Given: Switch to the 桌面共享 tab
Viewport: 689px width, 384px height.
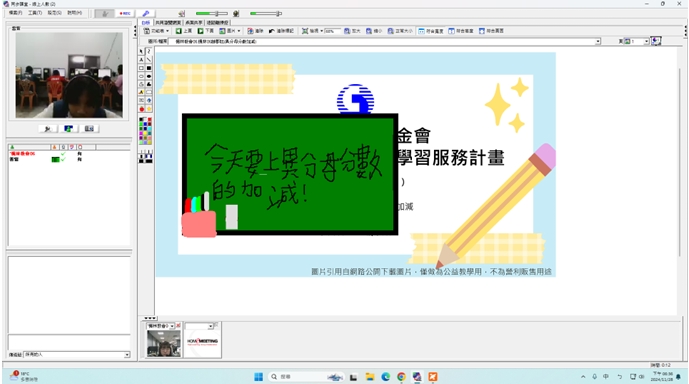Looking at the screenshot, I should tap(194, 22).
